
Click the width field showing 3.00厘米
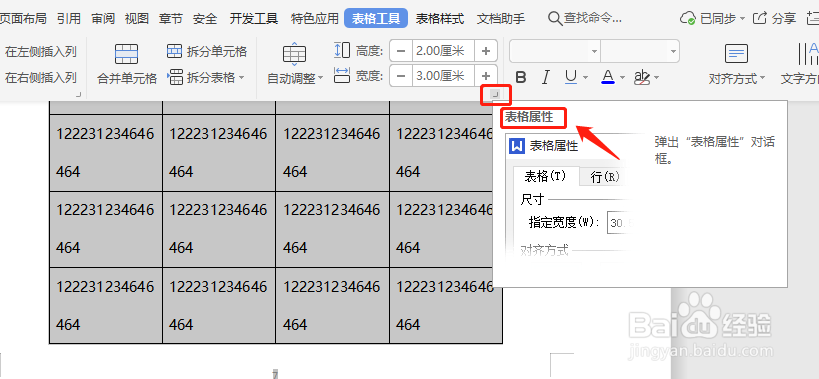443,76
